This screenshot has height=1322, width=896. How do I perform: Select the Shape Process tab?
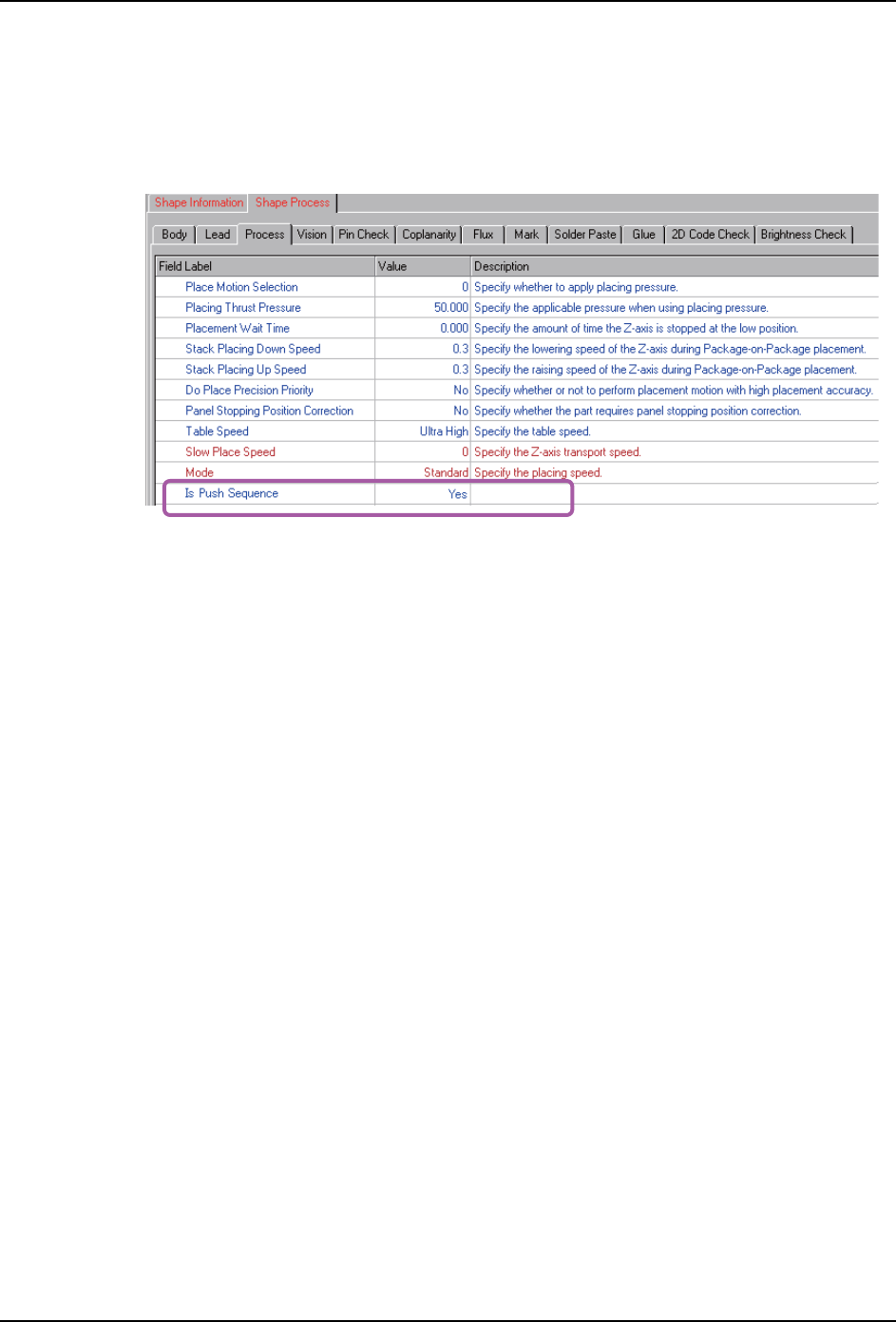[x=292, y=202]
